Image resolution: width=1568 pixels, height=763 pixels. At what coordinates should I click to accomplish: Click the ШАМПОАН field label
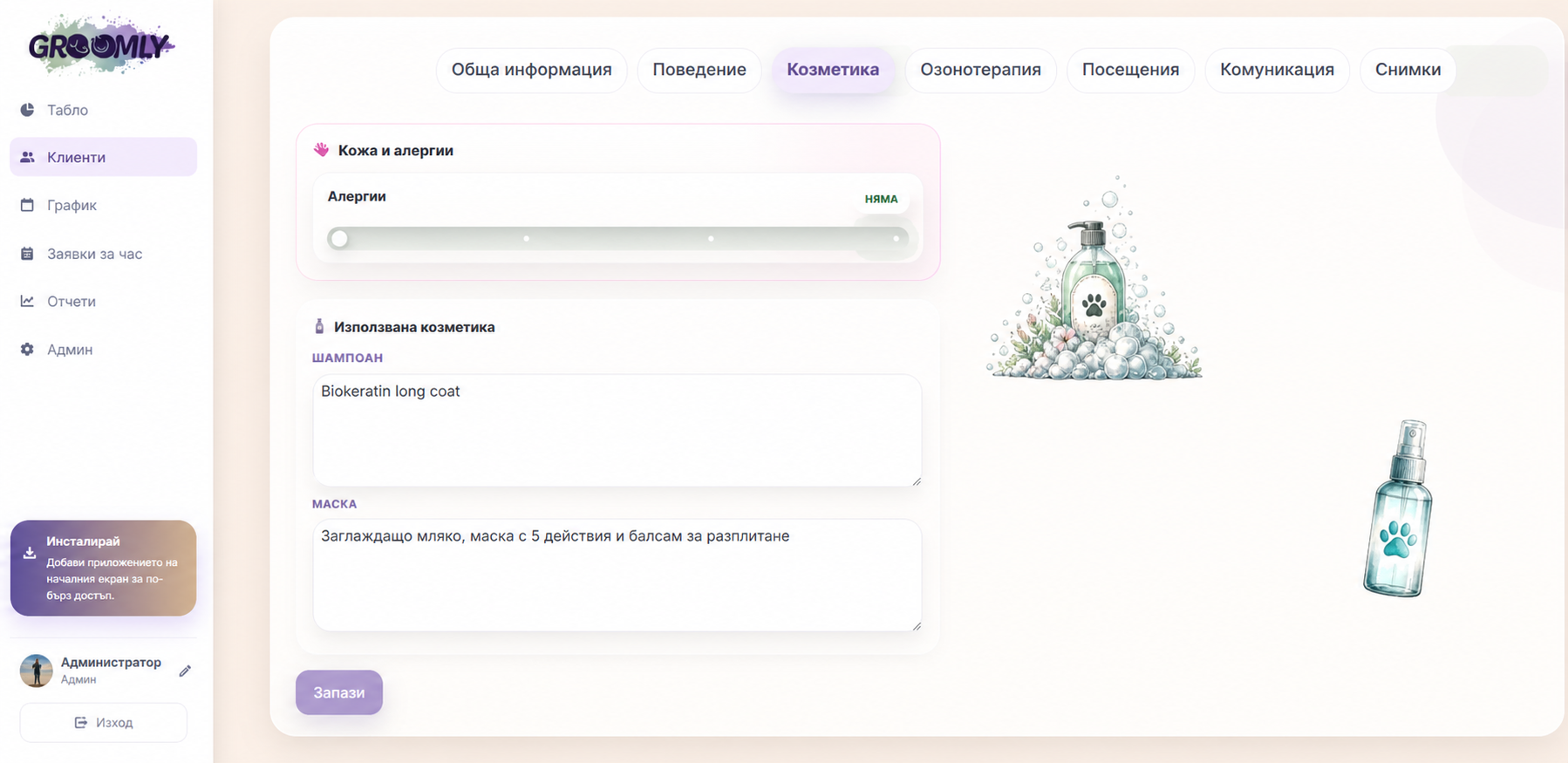[x=347, y=358]
